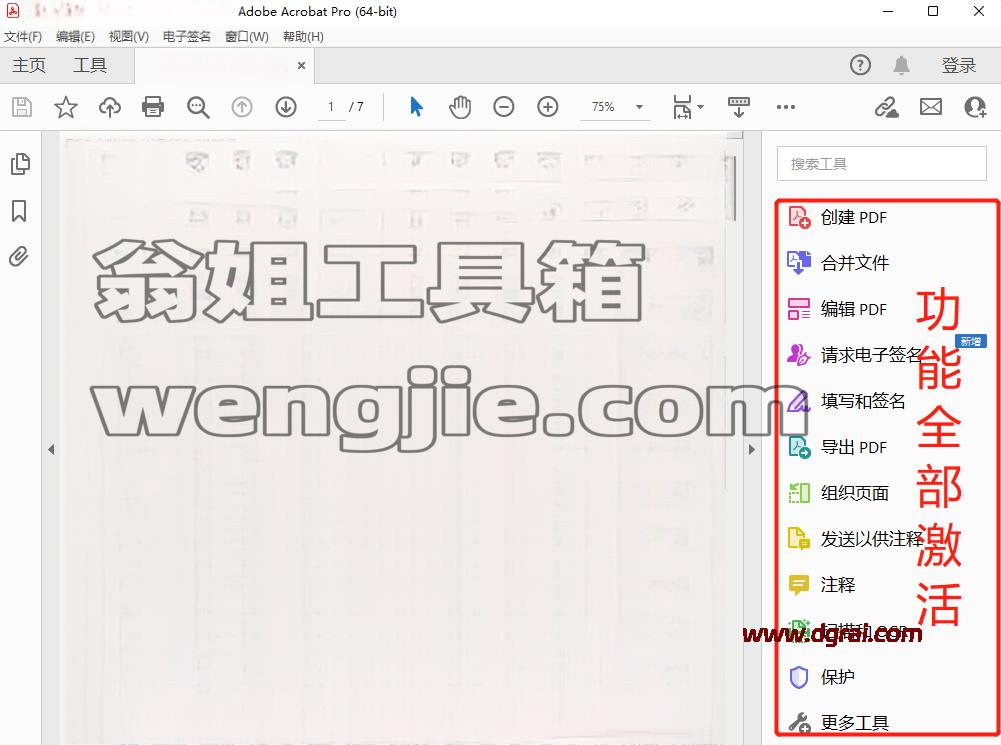Click the 搜索工具 search field
1001x745 pixels.
[x=882, y=164]
